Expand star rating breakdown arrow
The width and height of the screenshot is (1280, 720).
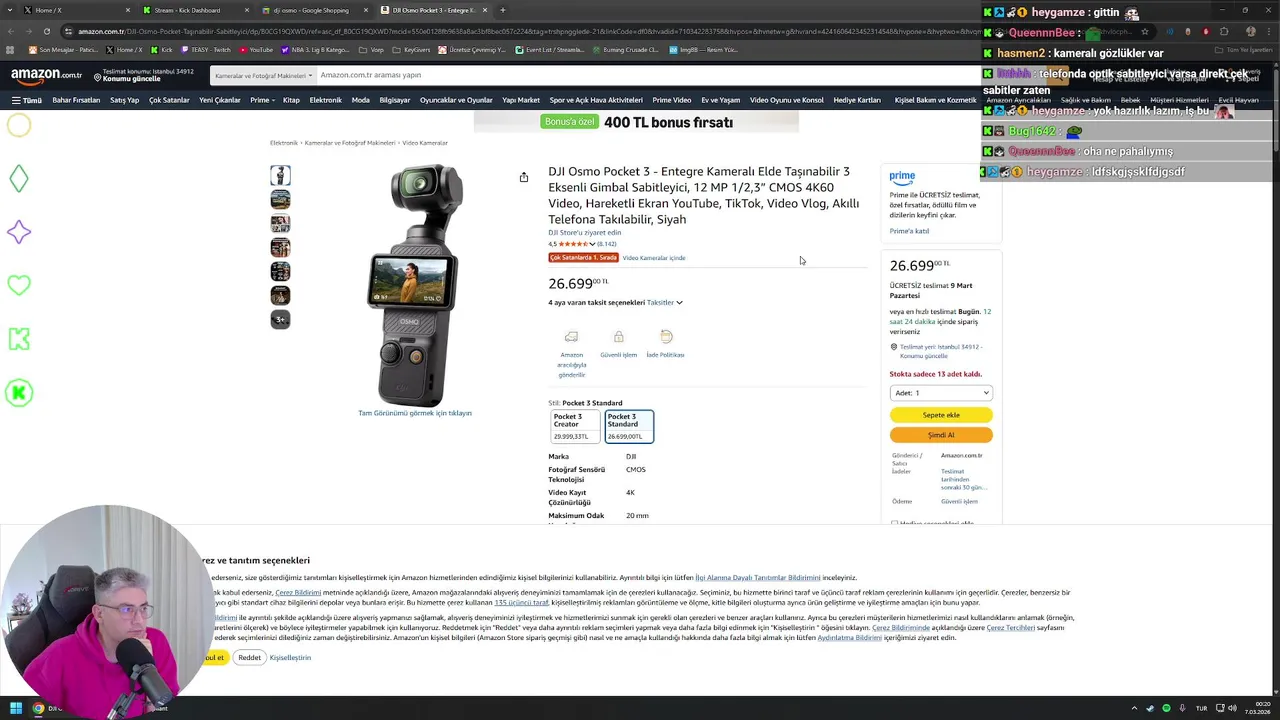pyautogui.click(x=592, y=244)
